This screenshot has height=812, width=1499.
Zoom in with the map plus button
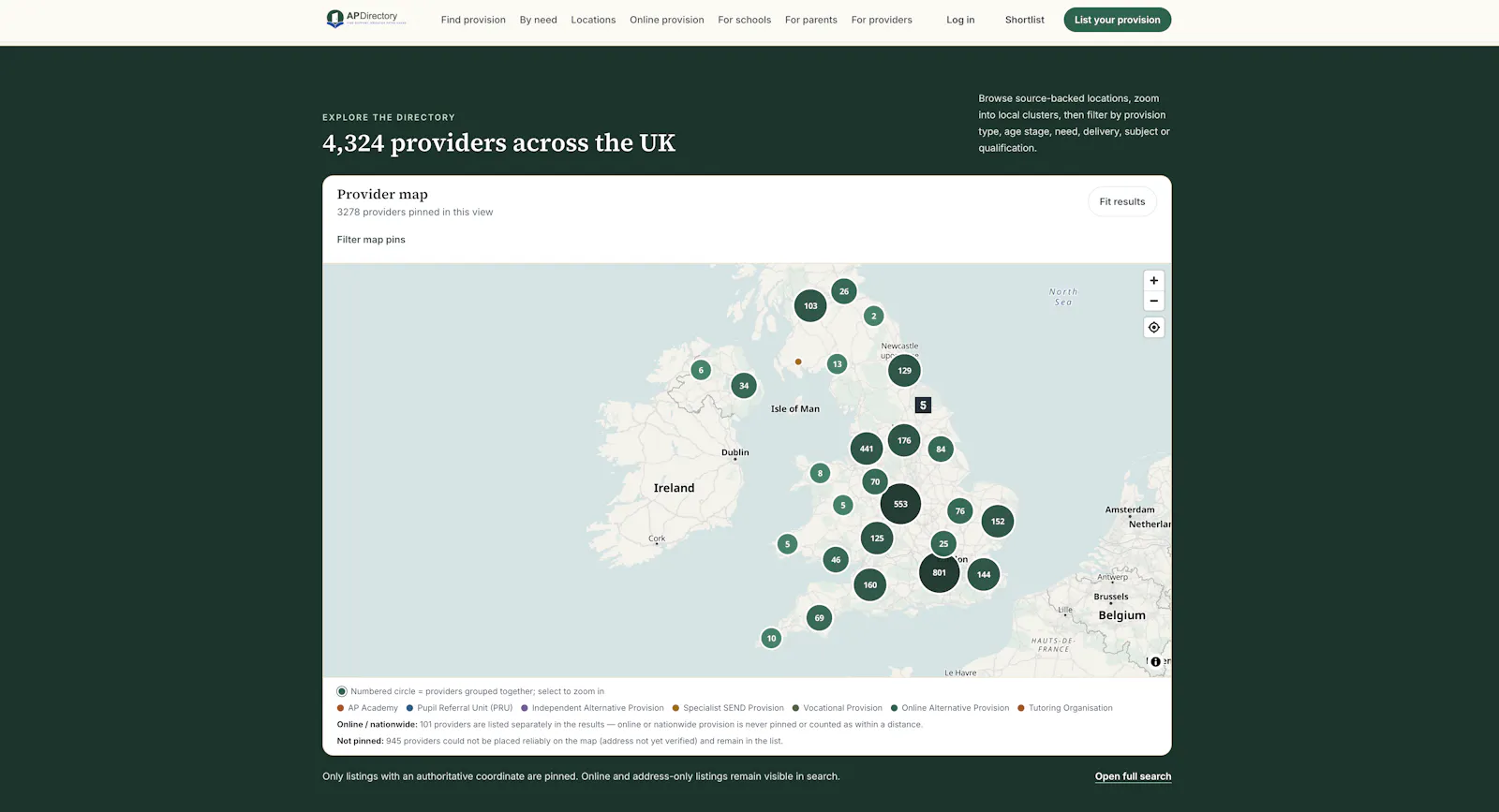point(1154,280)
